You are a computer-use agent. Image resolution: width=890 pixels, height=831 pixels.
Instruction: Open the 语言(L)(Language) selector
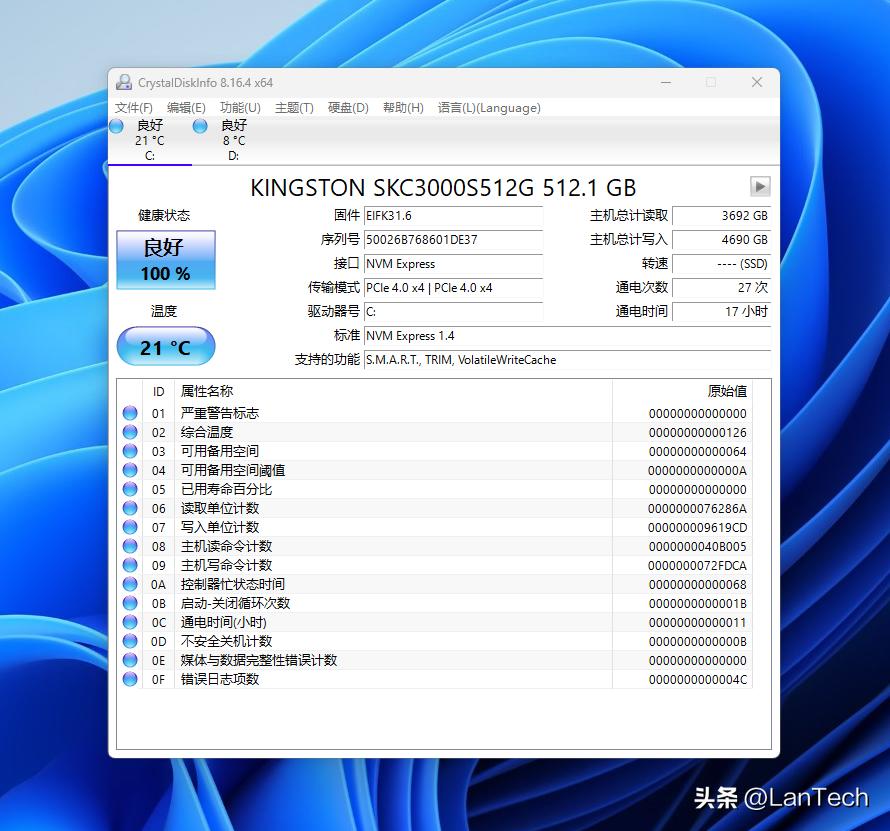[x=489, y=108]
